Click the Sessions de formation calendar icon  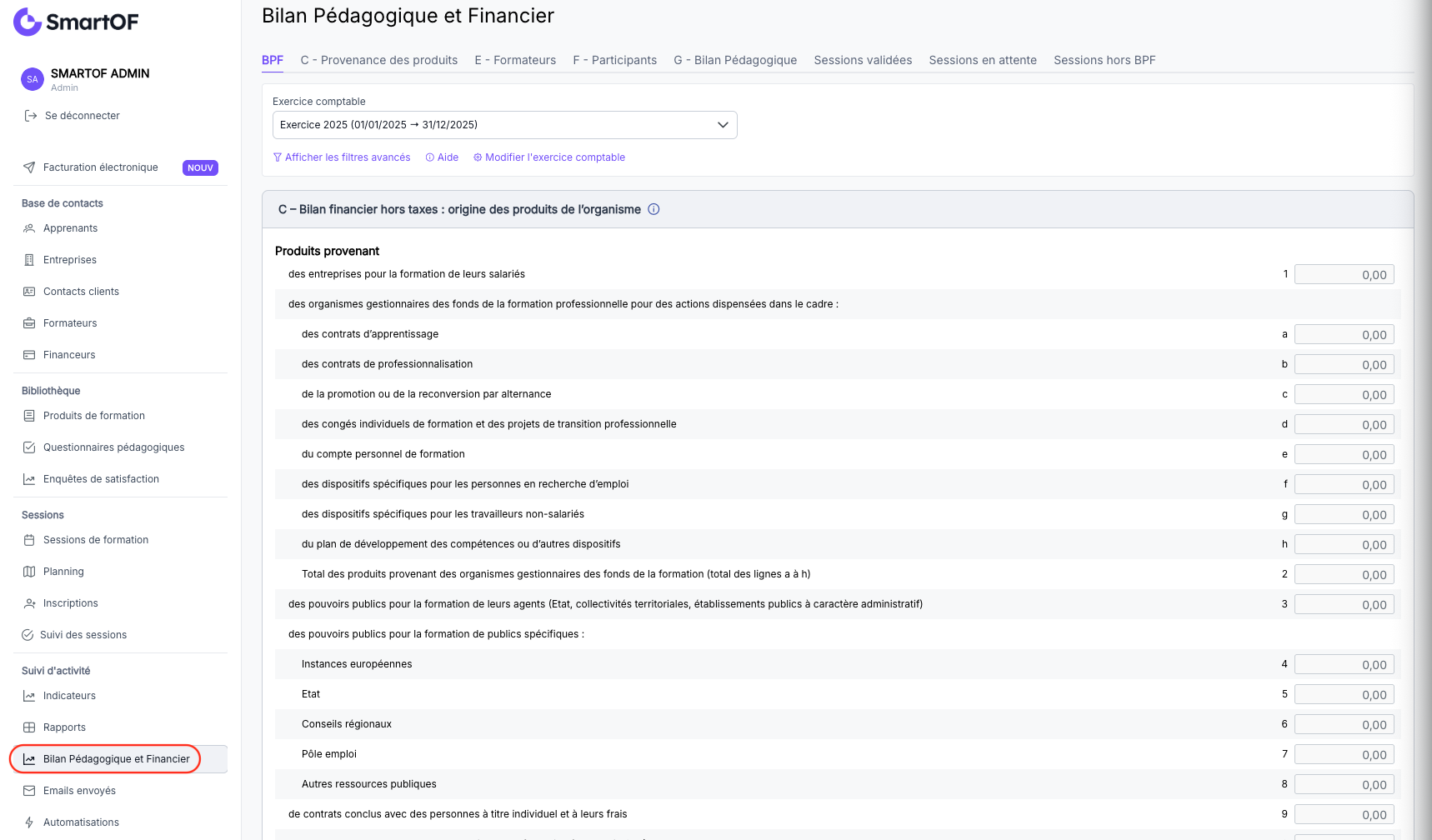click(x=29, y=540)
